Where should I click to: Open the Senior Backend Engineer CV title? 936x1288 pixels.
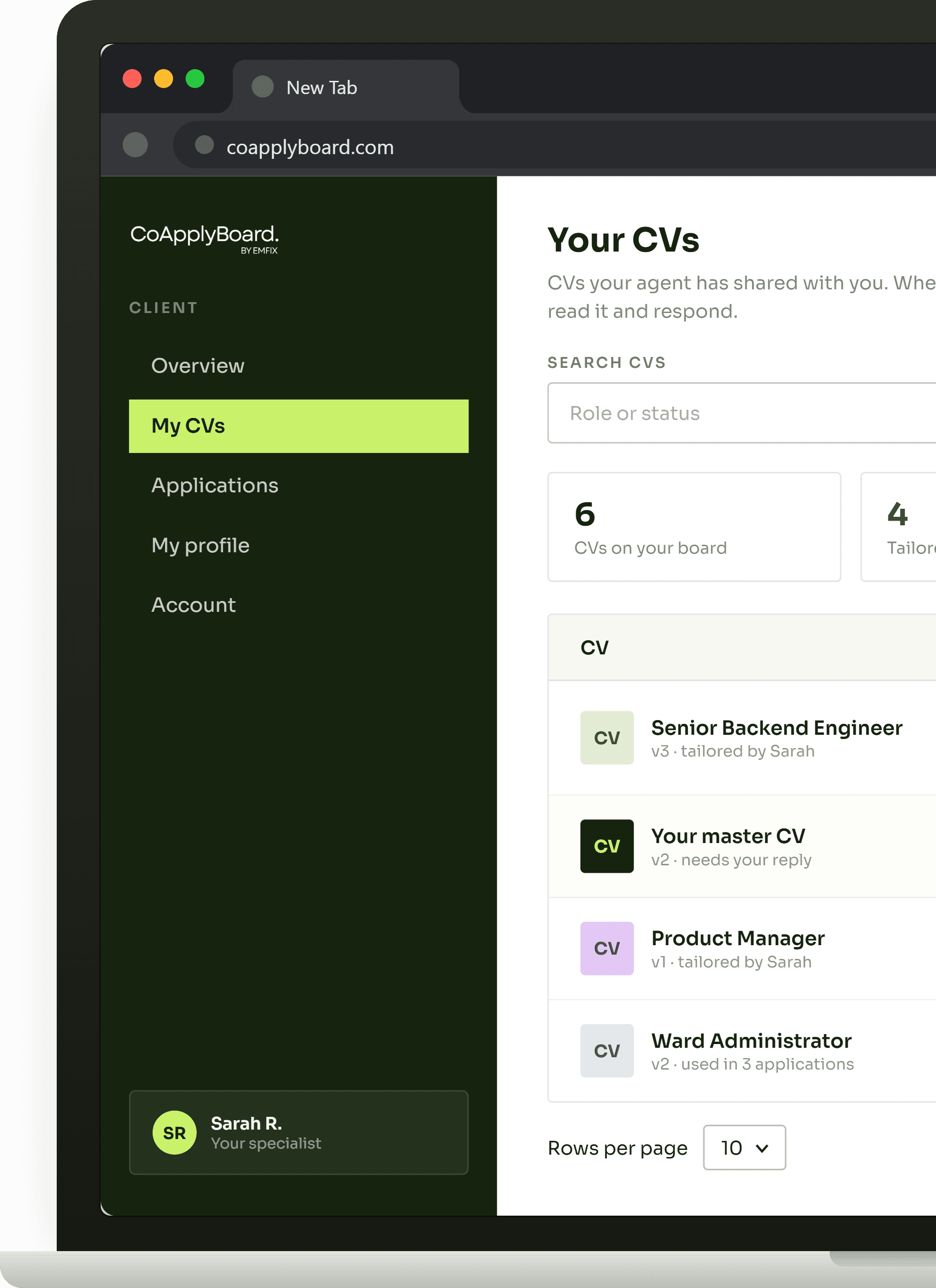pyautogui.click(x=777, y=728)
